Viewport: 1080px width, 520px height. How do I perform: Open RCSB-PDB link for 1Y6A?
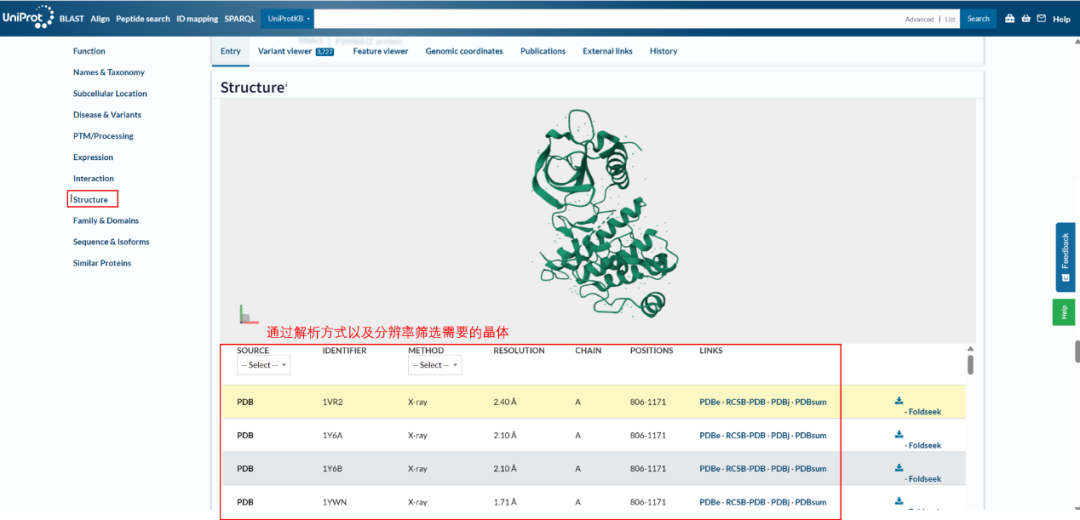coord(746,435)
